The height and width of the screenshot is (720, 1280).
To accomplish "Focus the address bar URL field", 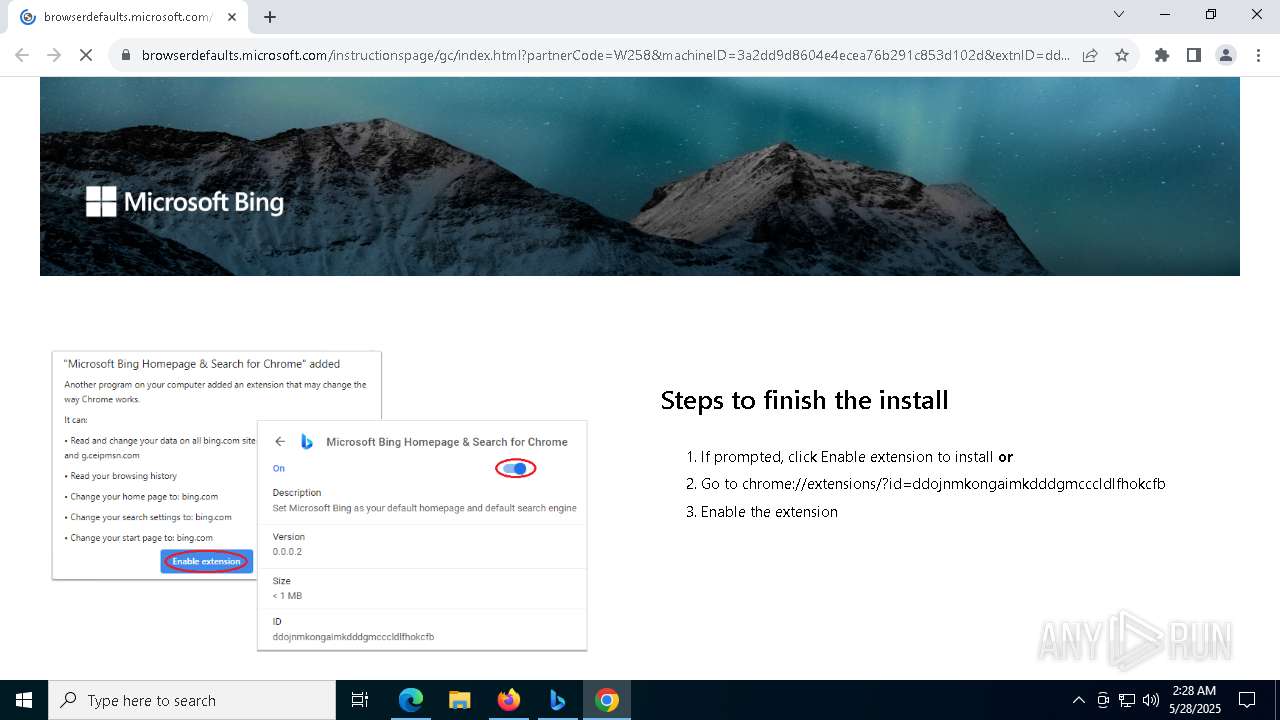I will point(605,55).
